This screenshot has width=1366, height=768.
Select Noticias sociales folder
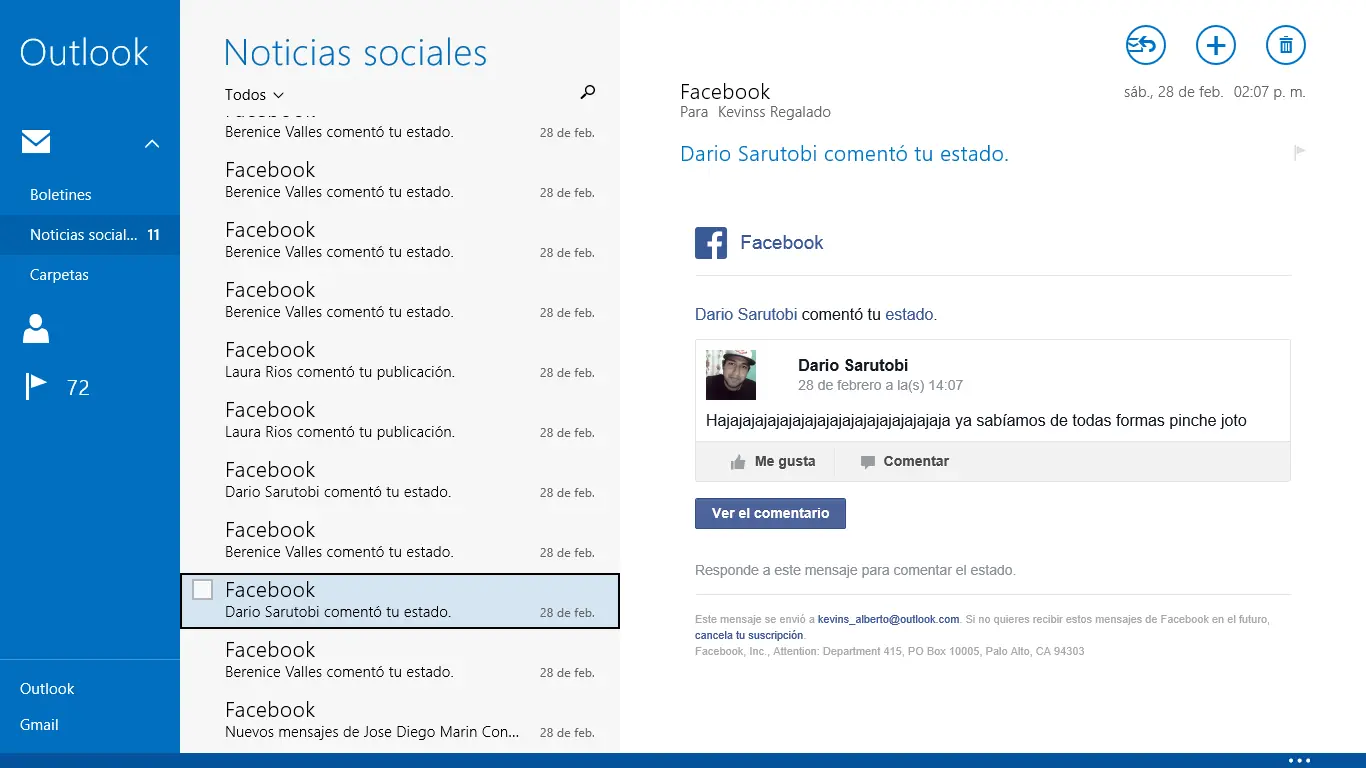[x=90, y=235]
